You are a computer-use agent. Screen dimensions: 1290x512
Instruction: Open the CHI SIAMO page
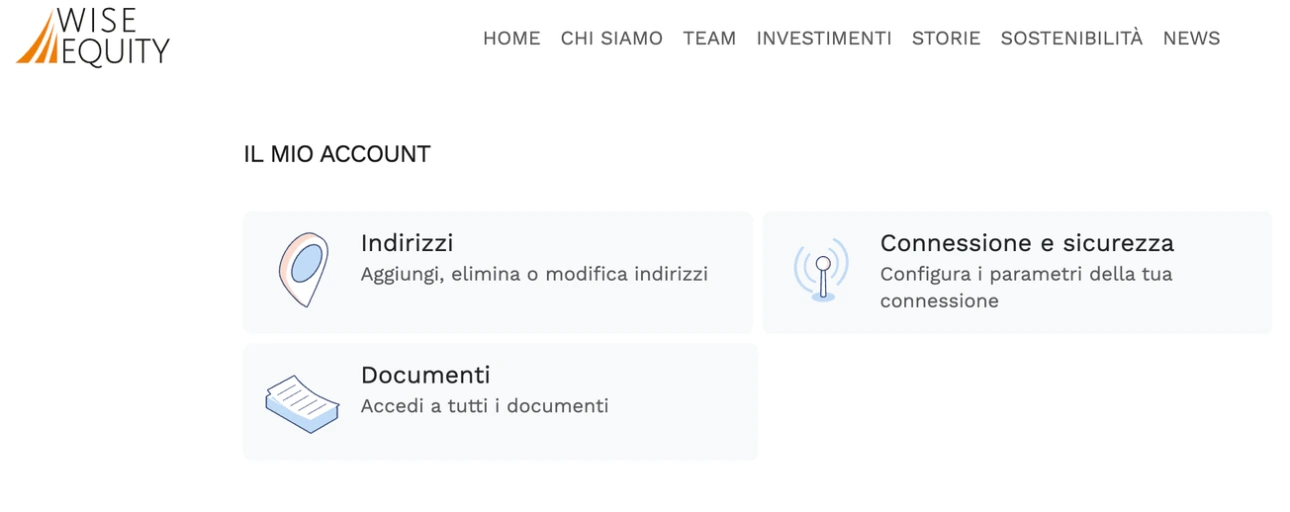pos(611,38)
